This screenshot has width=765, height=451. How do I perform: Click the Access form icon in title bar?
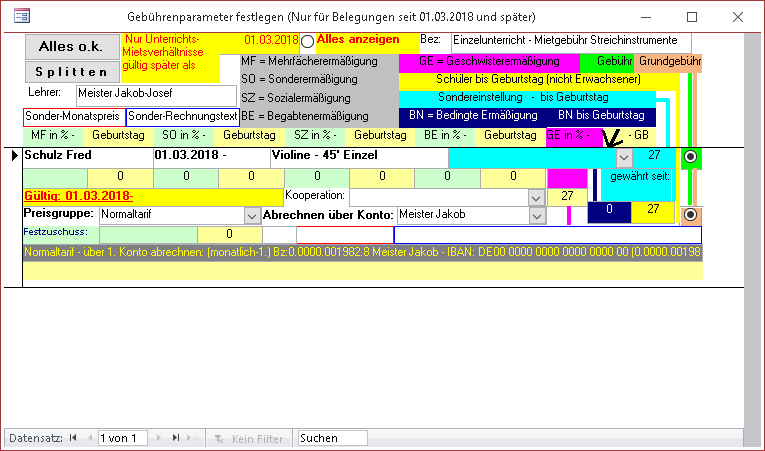click(20, 17)
